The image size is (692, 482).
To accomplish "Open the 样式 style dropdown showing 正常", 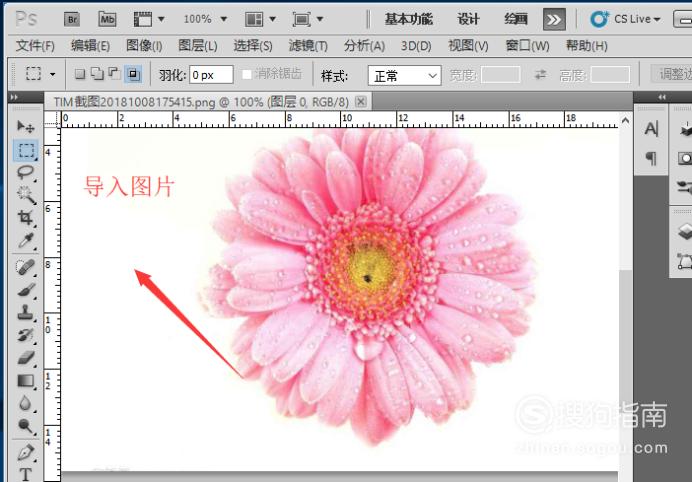I will (404, 75).
